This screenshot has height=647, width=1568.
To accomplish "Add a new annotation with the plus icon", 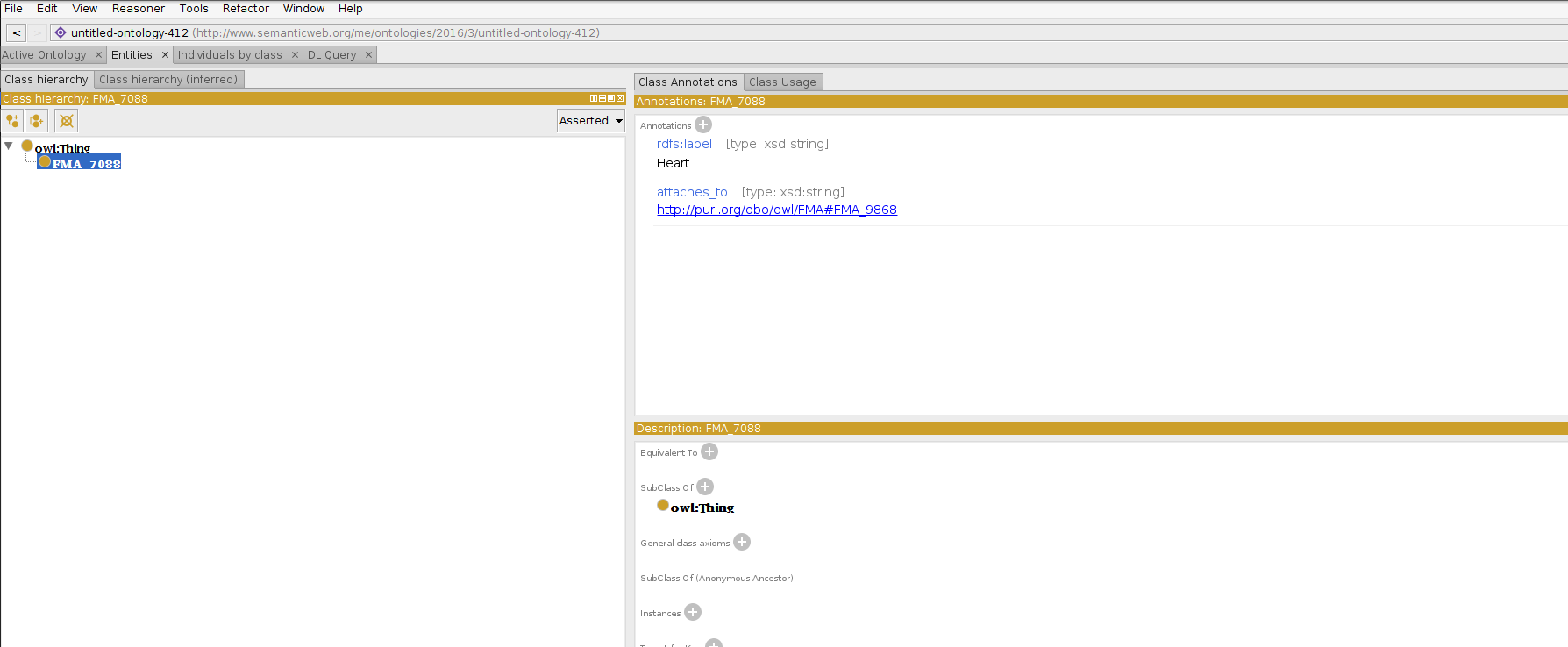I will [x=703, y=125].
